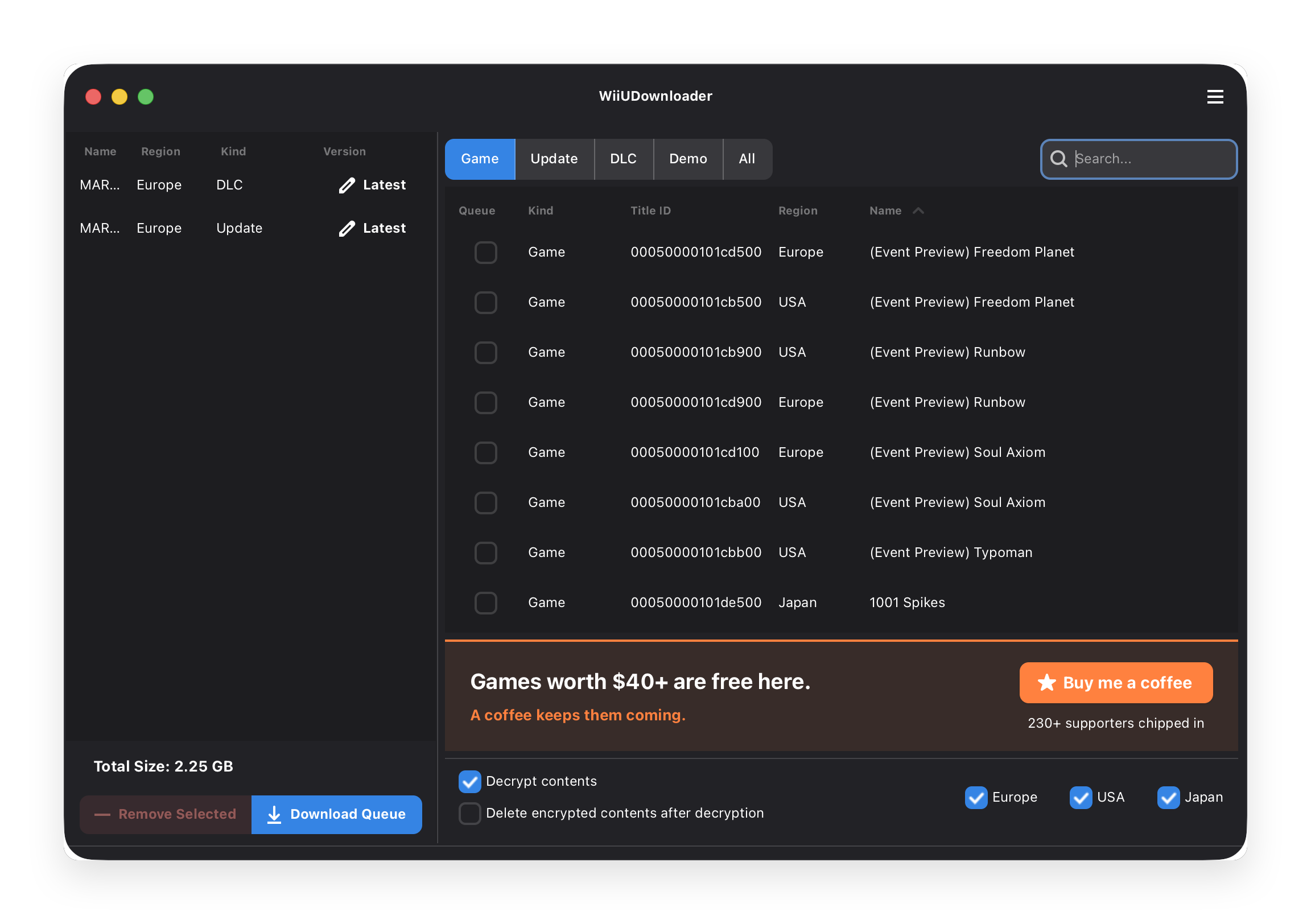Open the hamburger menu icon

click(1214, 97)
